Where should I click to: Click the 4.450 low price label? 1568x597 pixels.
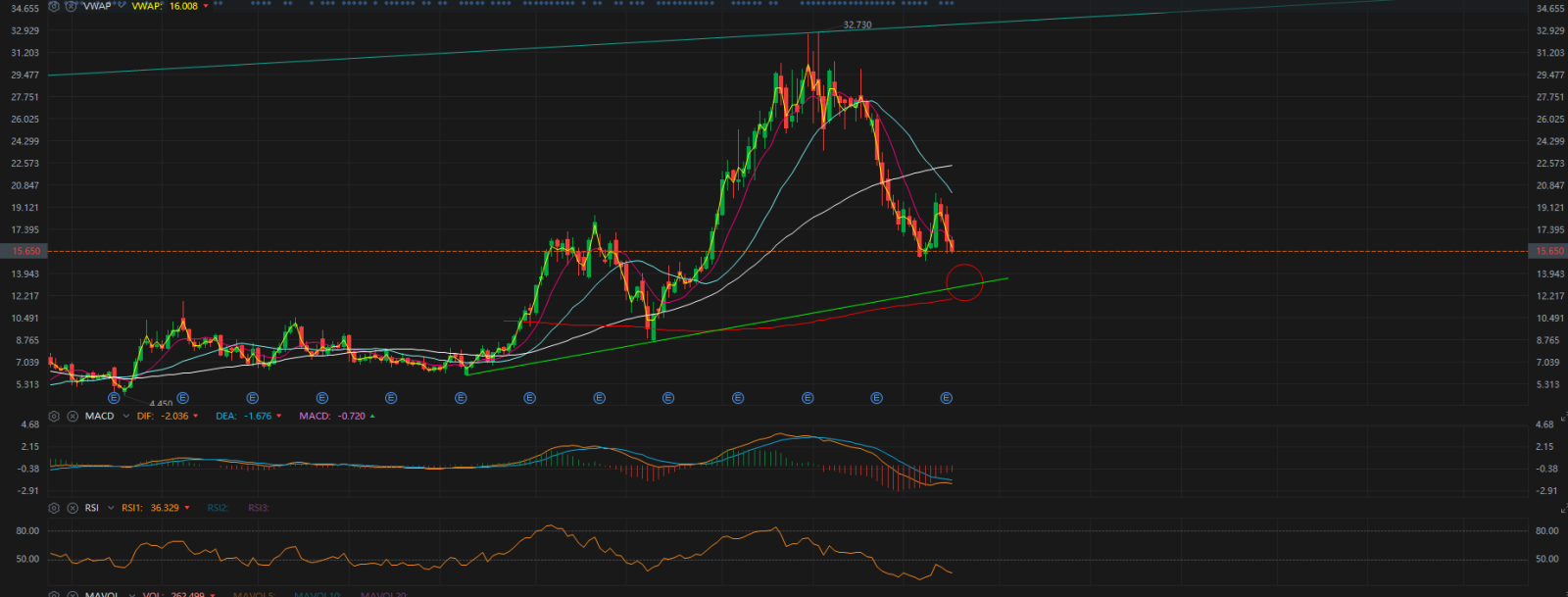(161, 403)
